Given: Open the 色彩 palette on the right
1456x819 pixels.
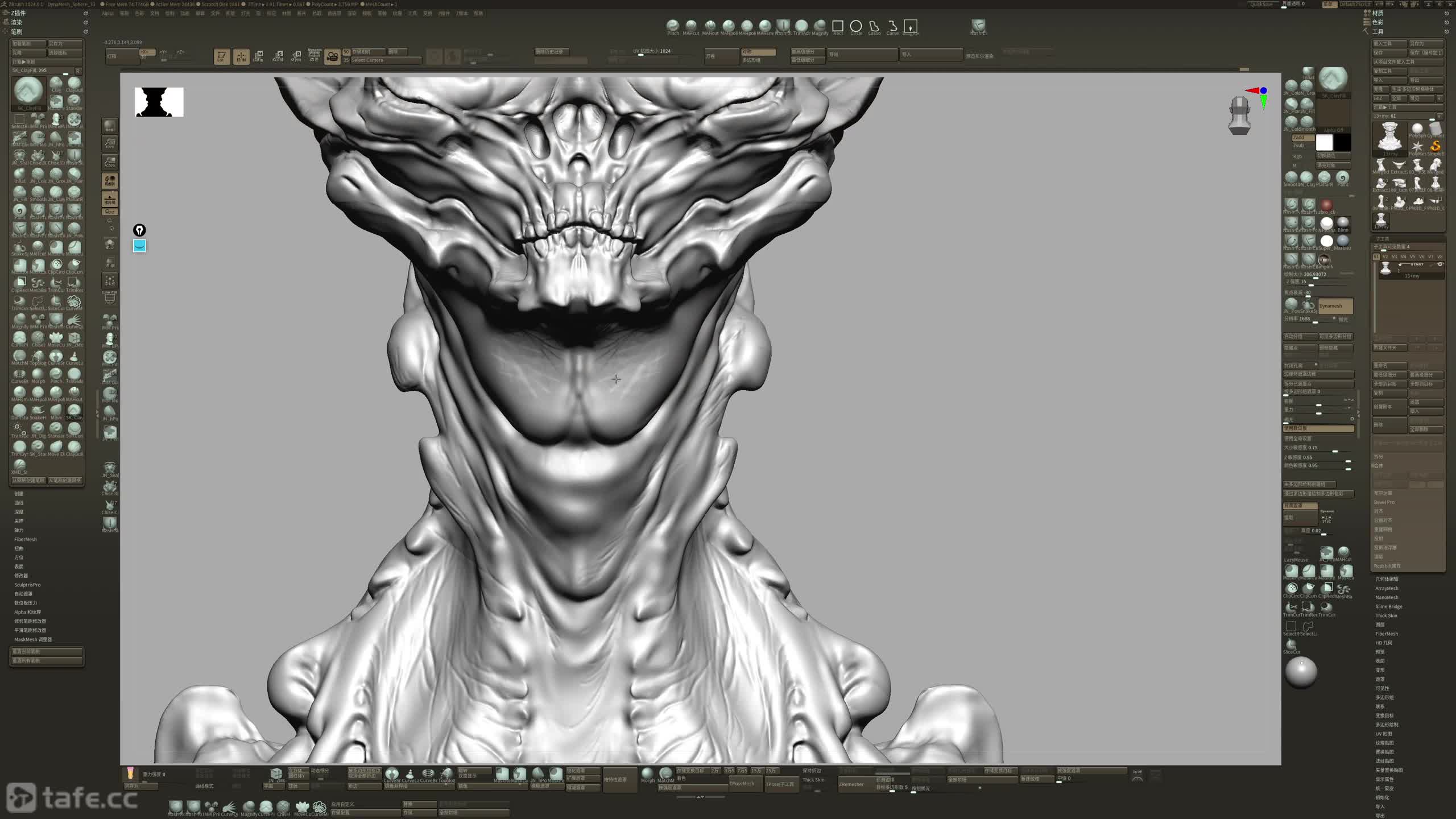Looking at the screenshot, I should (1378, 22).
